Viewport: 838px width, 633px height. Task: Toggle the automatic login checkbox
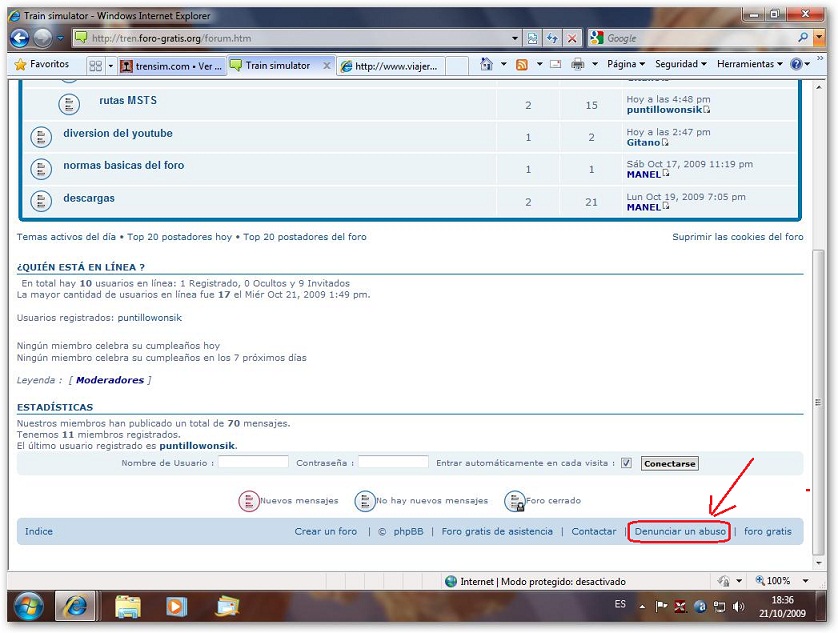pyautogui.click(x=626, y=463)
